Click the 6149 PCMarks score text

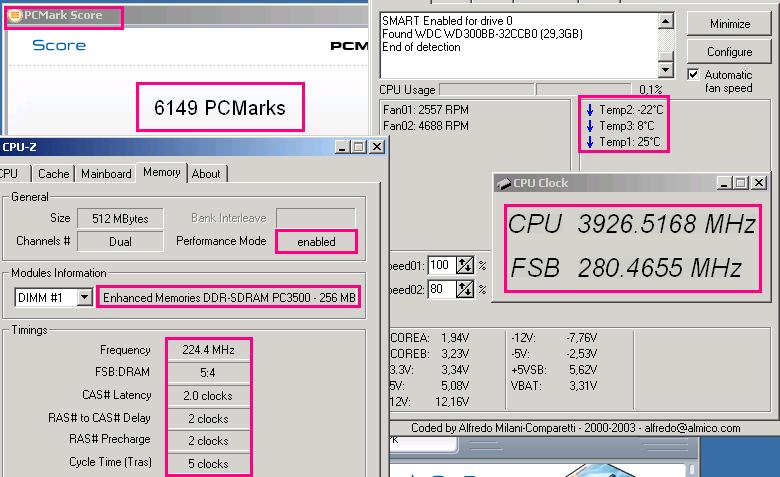click(x=220, y=107)
